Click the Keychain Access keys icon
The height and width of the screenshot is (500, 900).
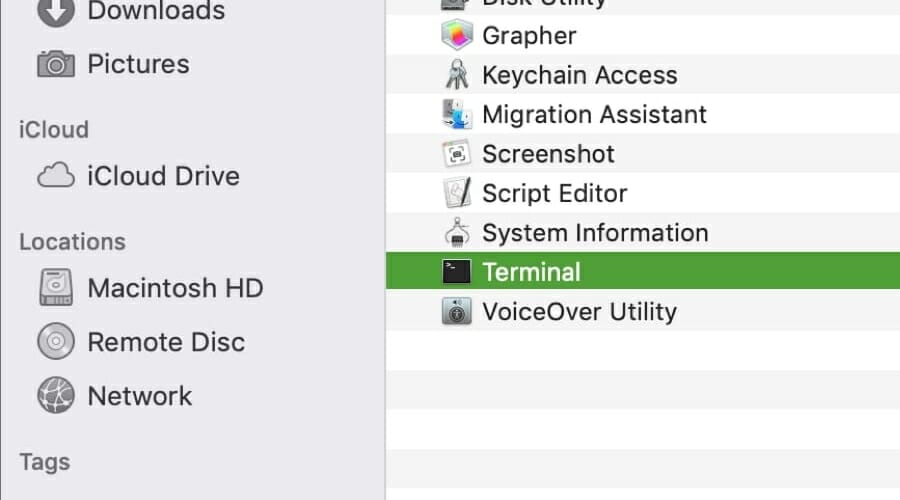click(457, 75)
